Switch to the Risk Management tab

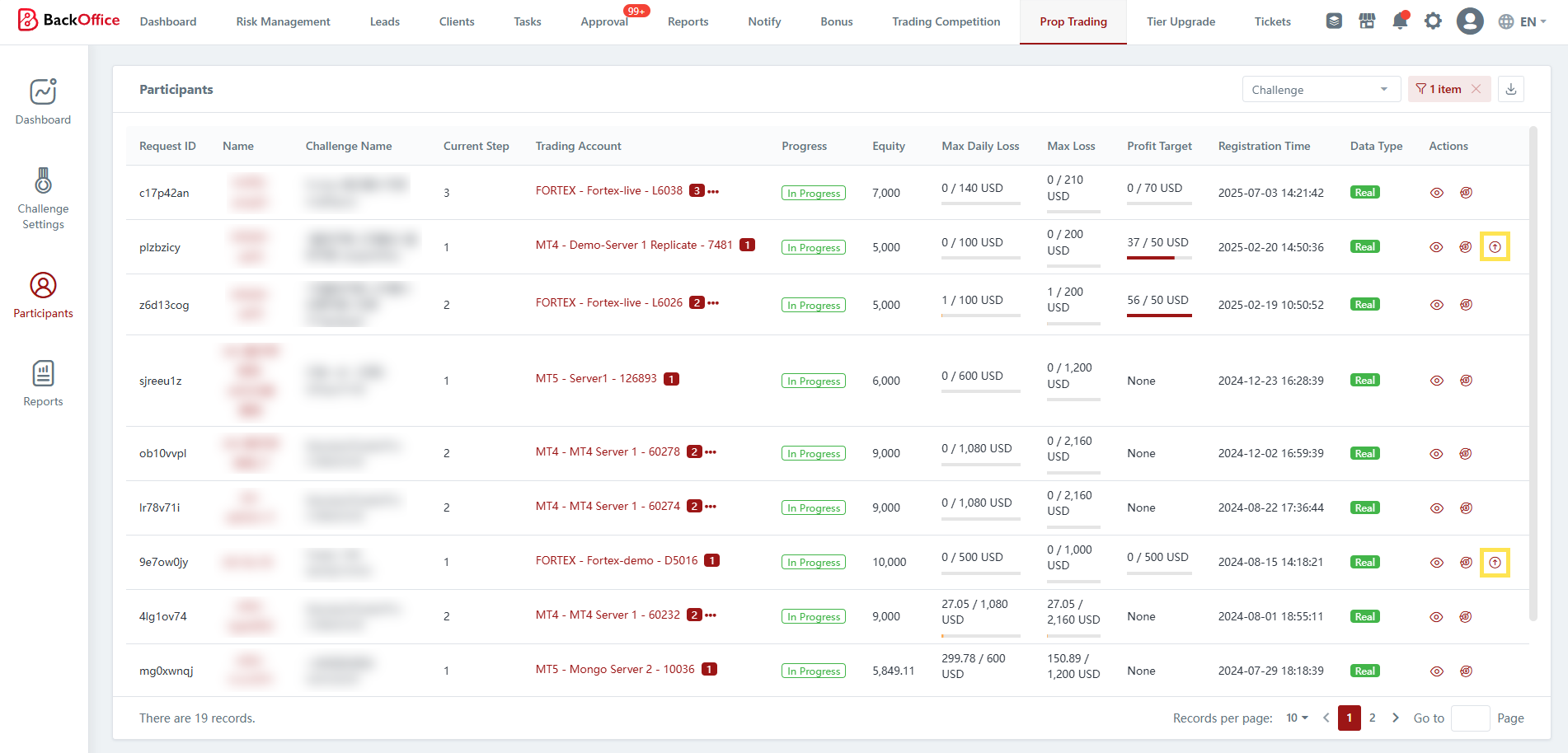tap(283, 21)
